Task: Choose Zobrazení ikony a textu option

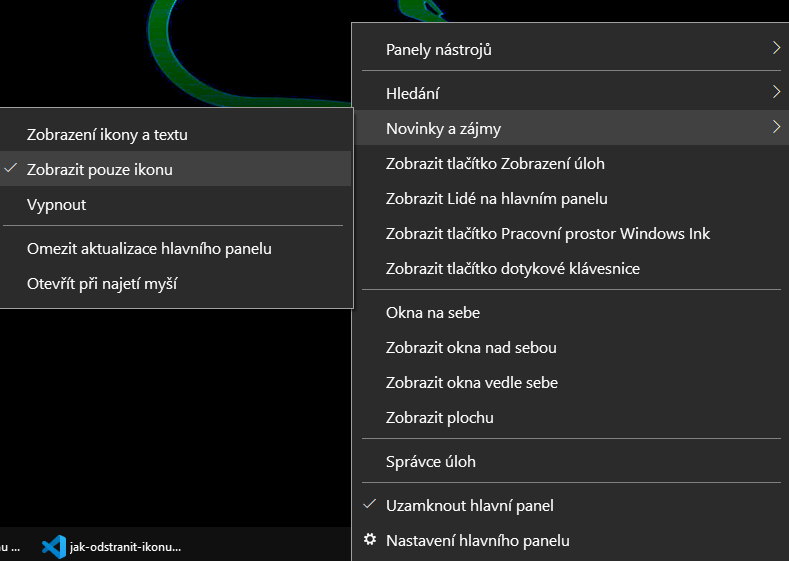Action: (107, 134)
